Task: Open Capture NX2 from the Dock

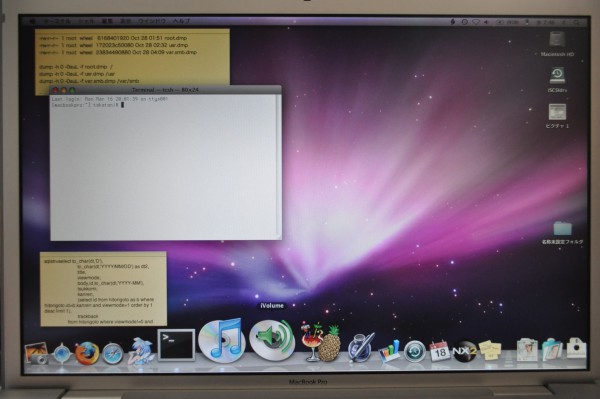Action: (x=464, y=351)
